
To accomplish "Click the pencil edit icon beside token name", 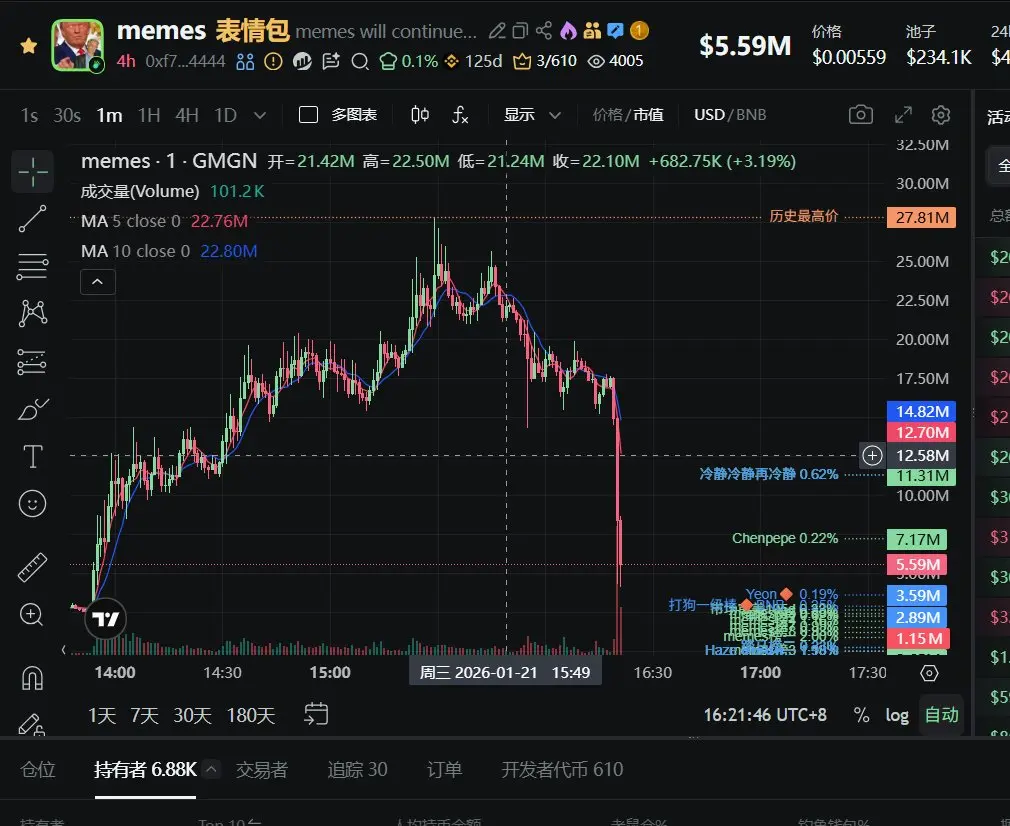I will 497,31.
